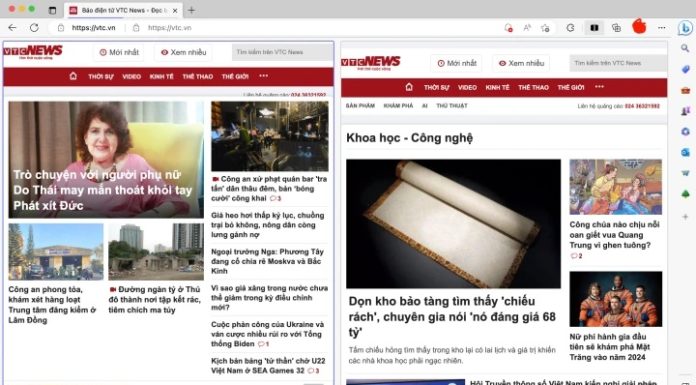Click the browser refresh sync icon in toolbar
The width and height of the screenshot is (696, 385).
click(x=570, y=28)
